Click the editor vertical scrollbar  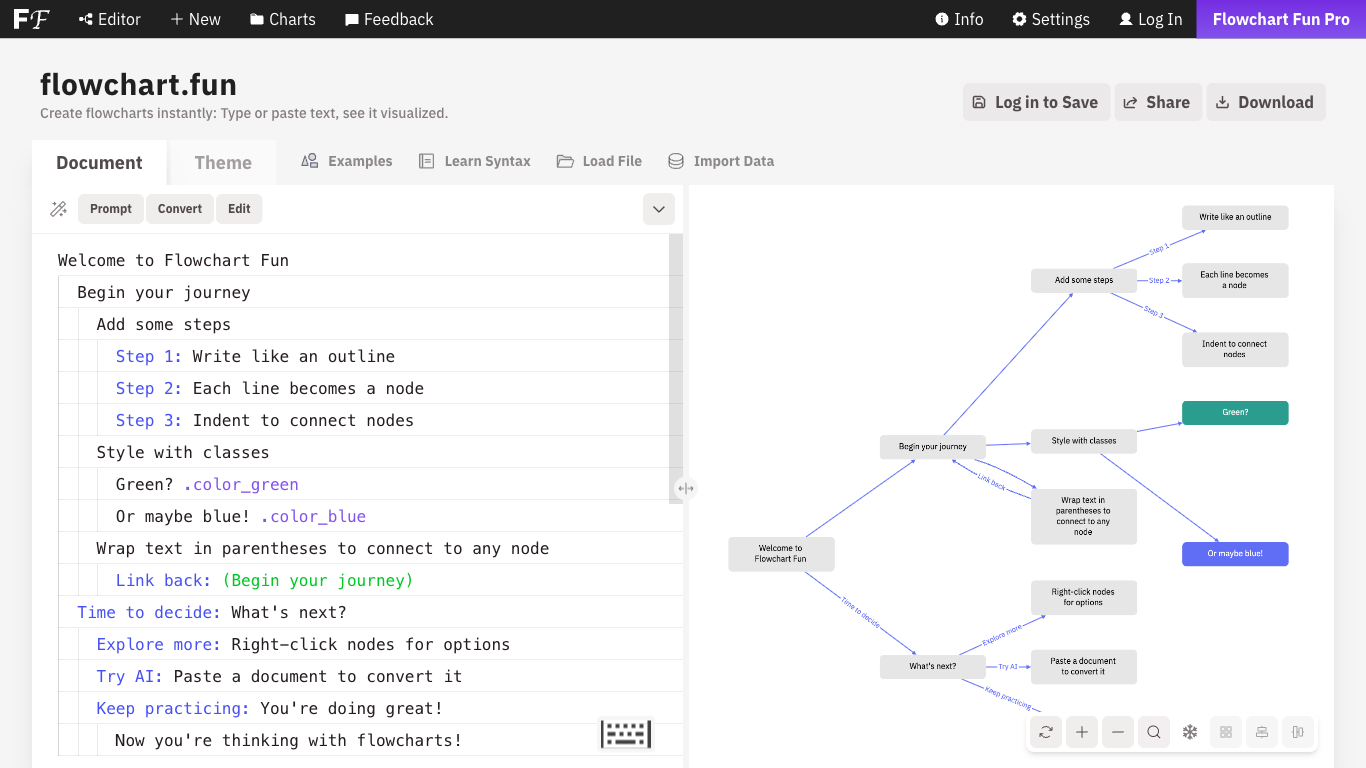676,368
